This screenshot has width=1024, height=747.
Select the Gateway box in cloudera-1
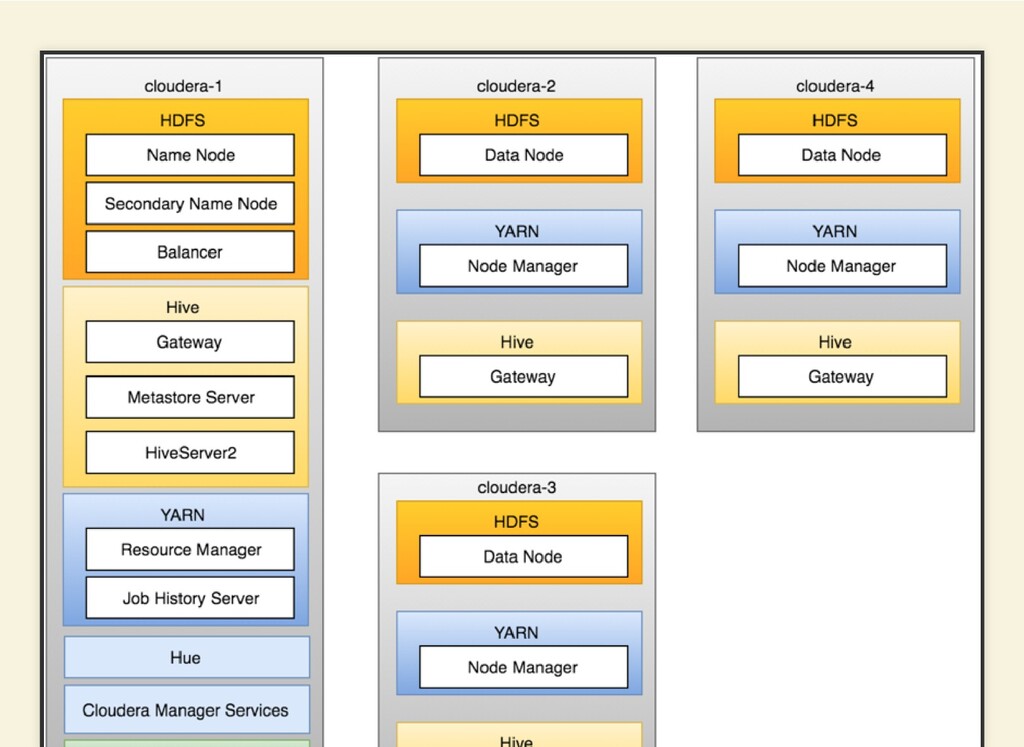click(x=190, y=342)
